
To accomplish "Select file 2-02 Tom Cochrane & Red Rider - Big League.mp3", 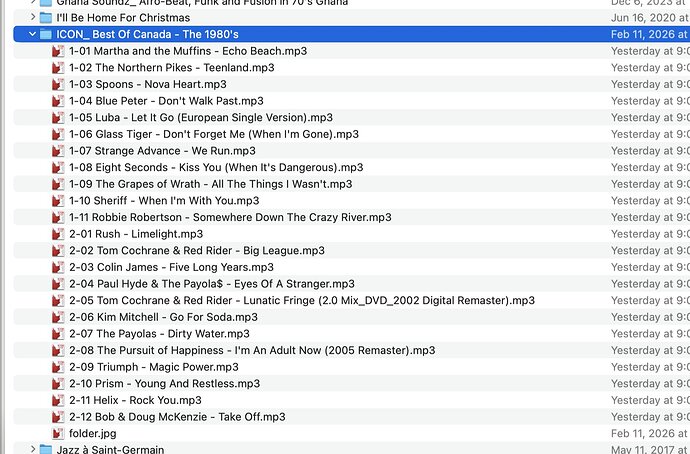I will pyautogui.click(x=197, y=251).
